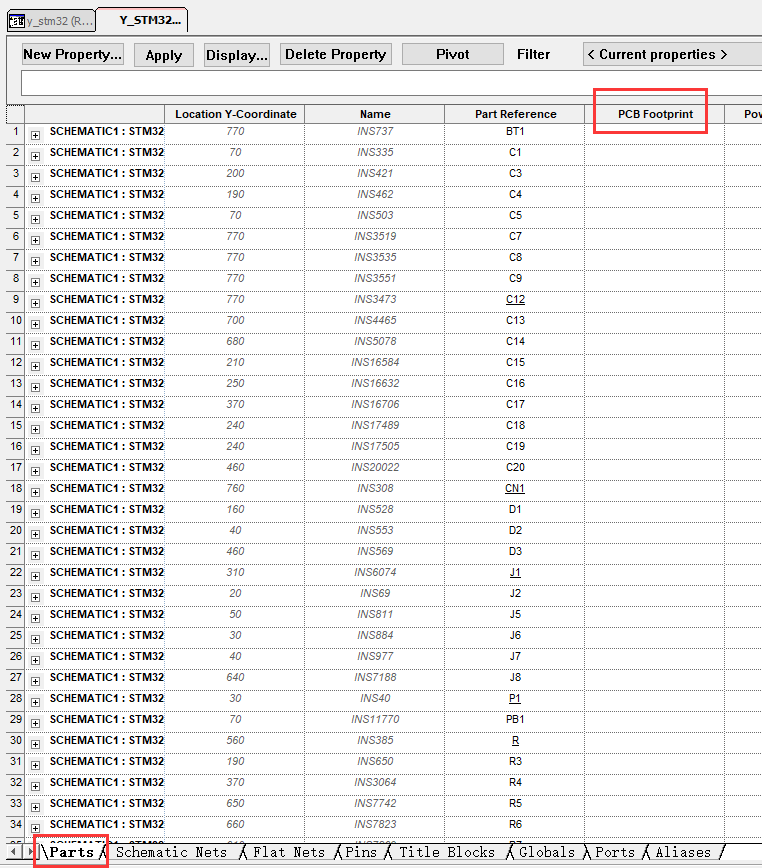Expand row 2 for part C1
This screenshot has height=868, width=762.
point(35,156)
